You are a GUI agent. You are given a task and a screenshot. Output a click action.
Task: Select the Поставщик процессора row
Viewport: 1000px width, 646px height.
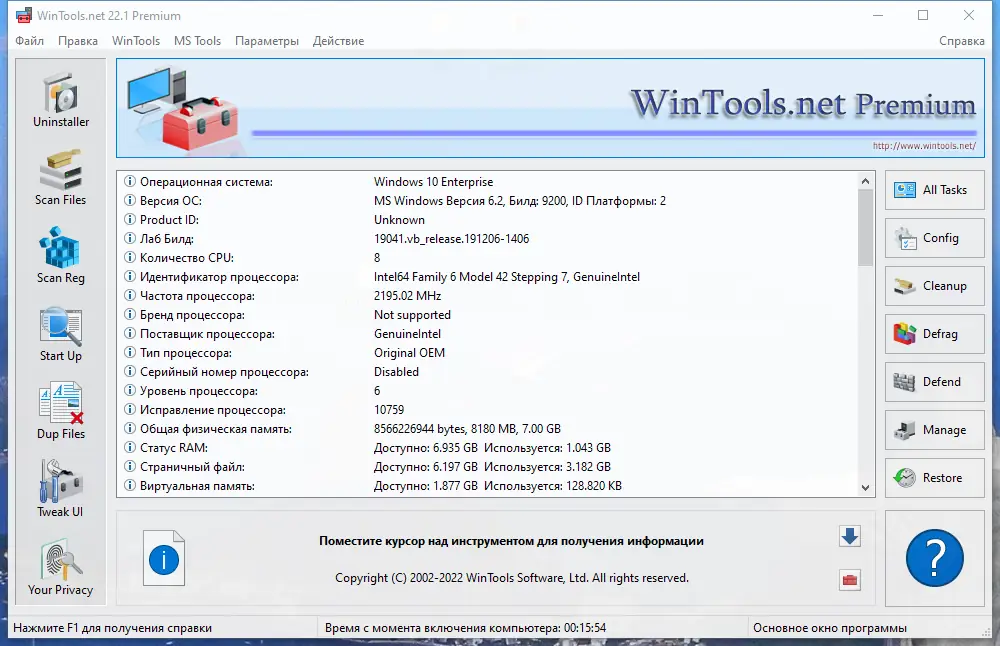[x=488, y=334]
